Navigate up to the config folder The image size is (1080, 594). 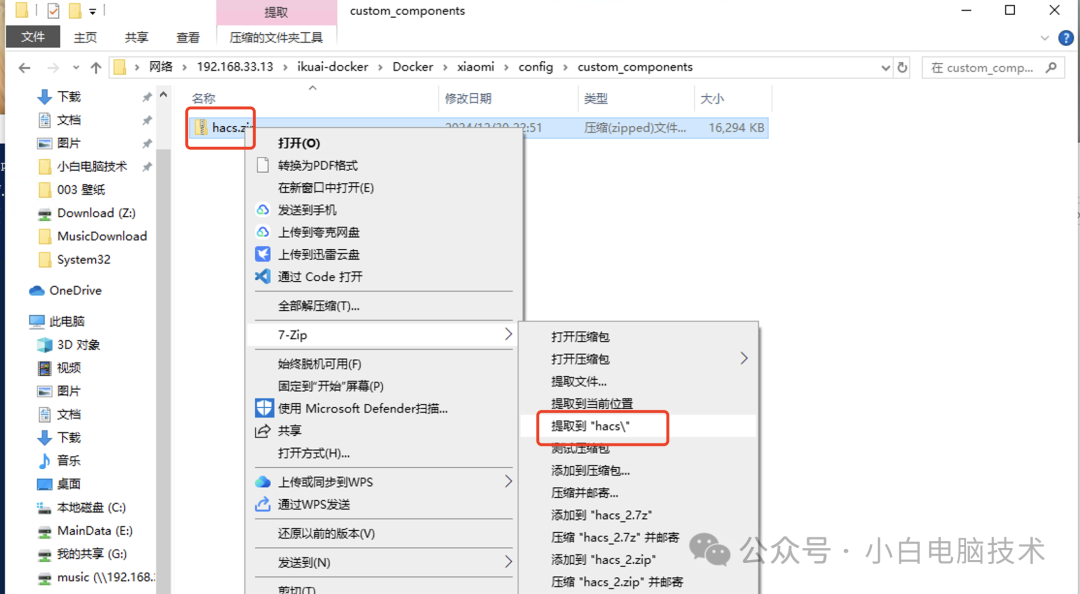pyautogui.click(x=536, y=66)
